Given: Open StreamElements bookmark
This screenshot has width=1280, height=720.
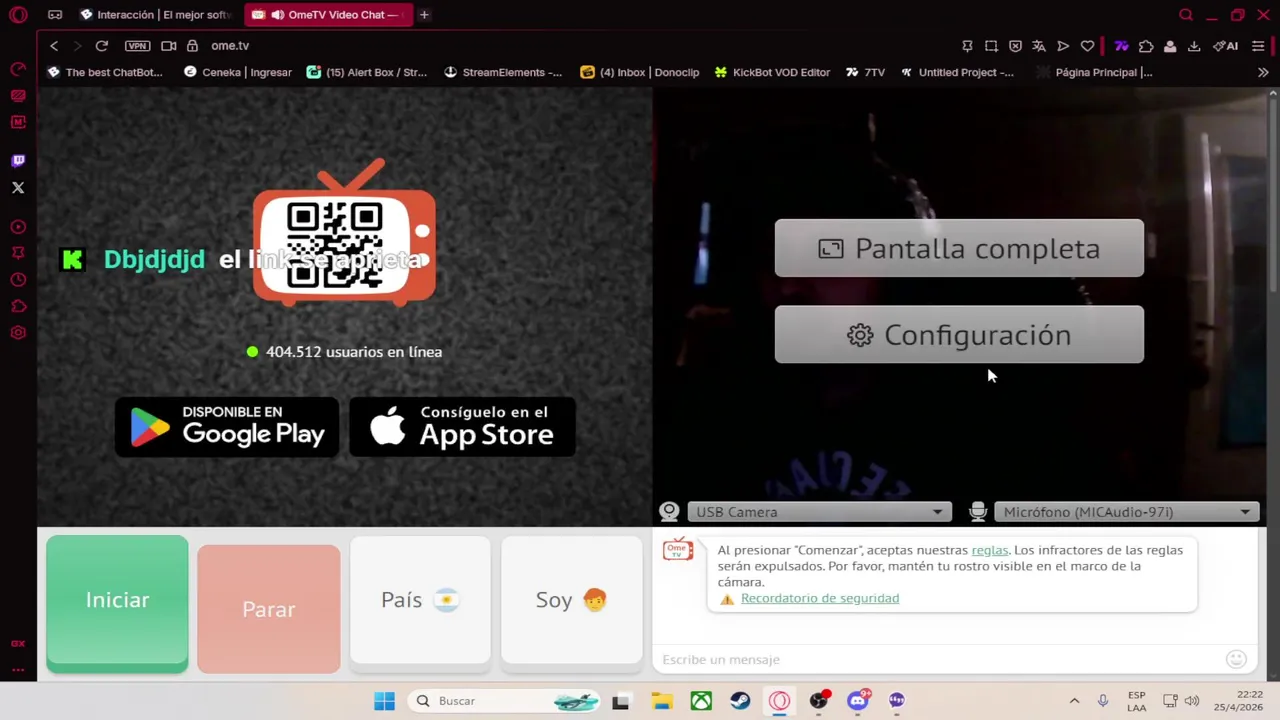Looking at the screenshot, I should coord(503,72).
